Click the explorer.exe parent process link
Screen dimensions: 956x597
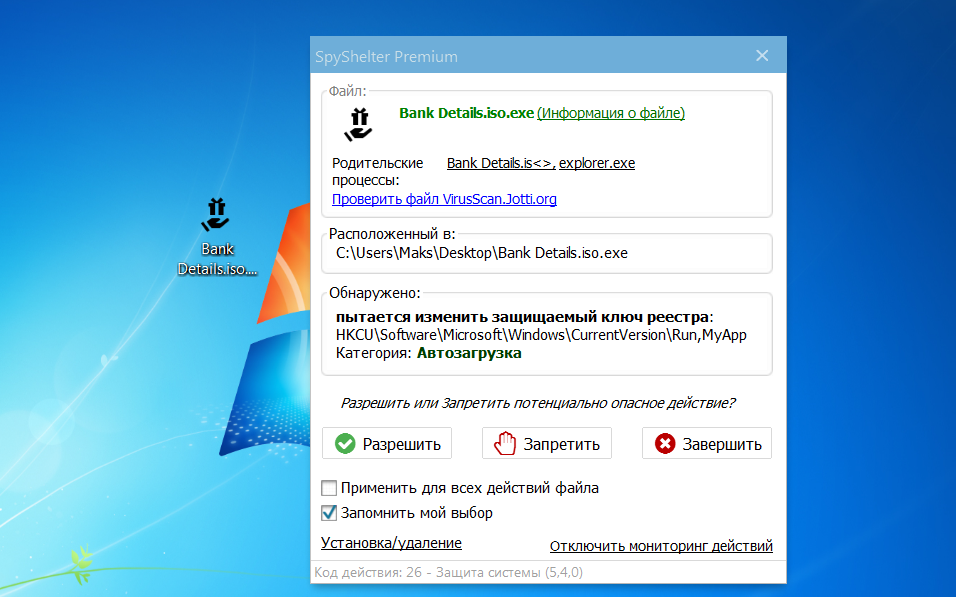[x=597, y=163]
